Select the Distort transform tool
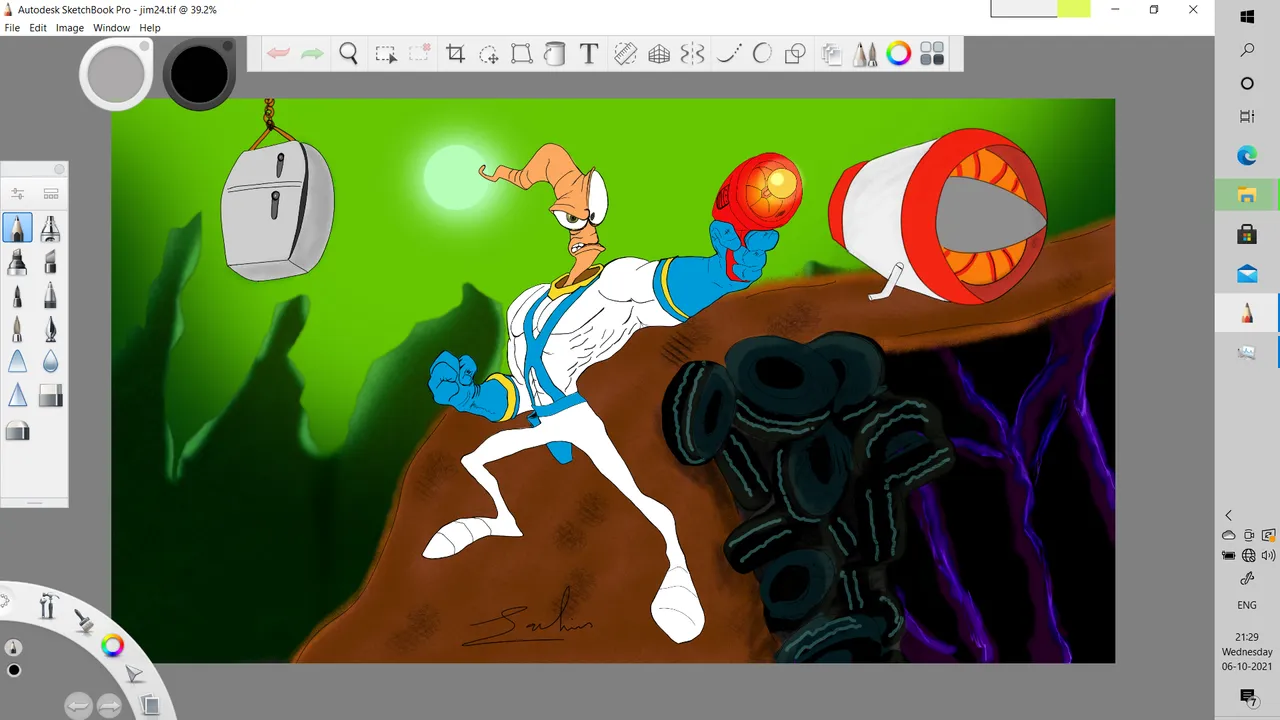 522,54
